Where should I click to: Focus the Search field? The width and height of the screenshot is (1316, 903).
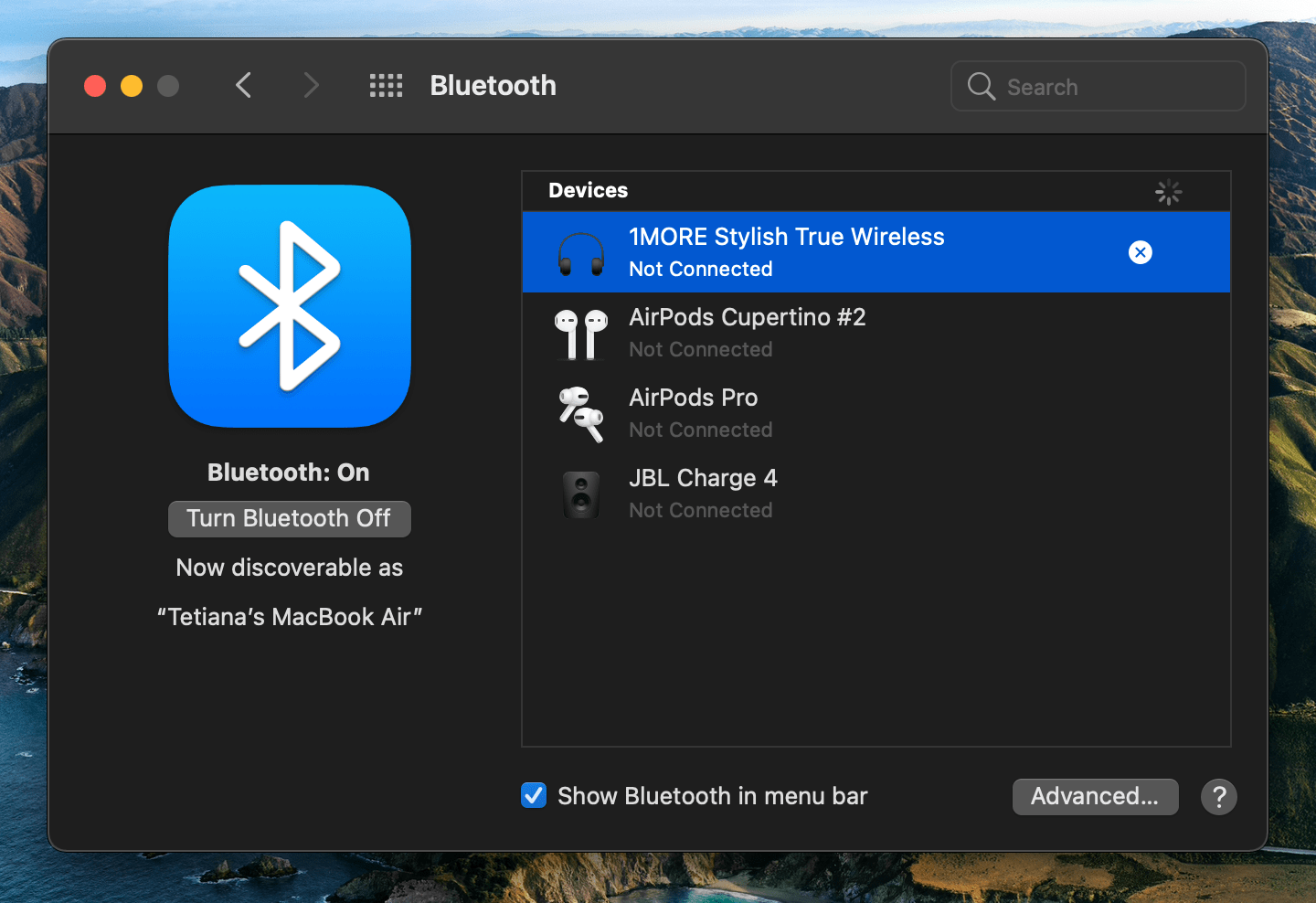(x=1098, y=87)
